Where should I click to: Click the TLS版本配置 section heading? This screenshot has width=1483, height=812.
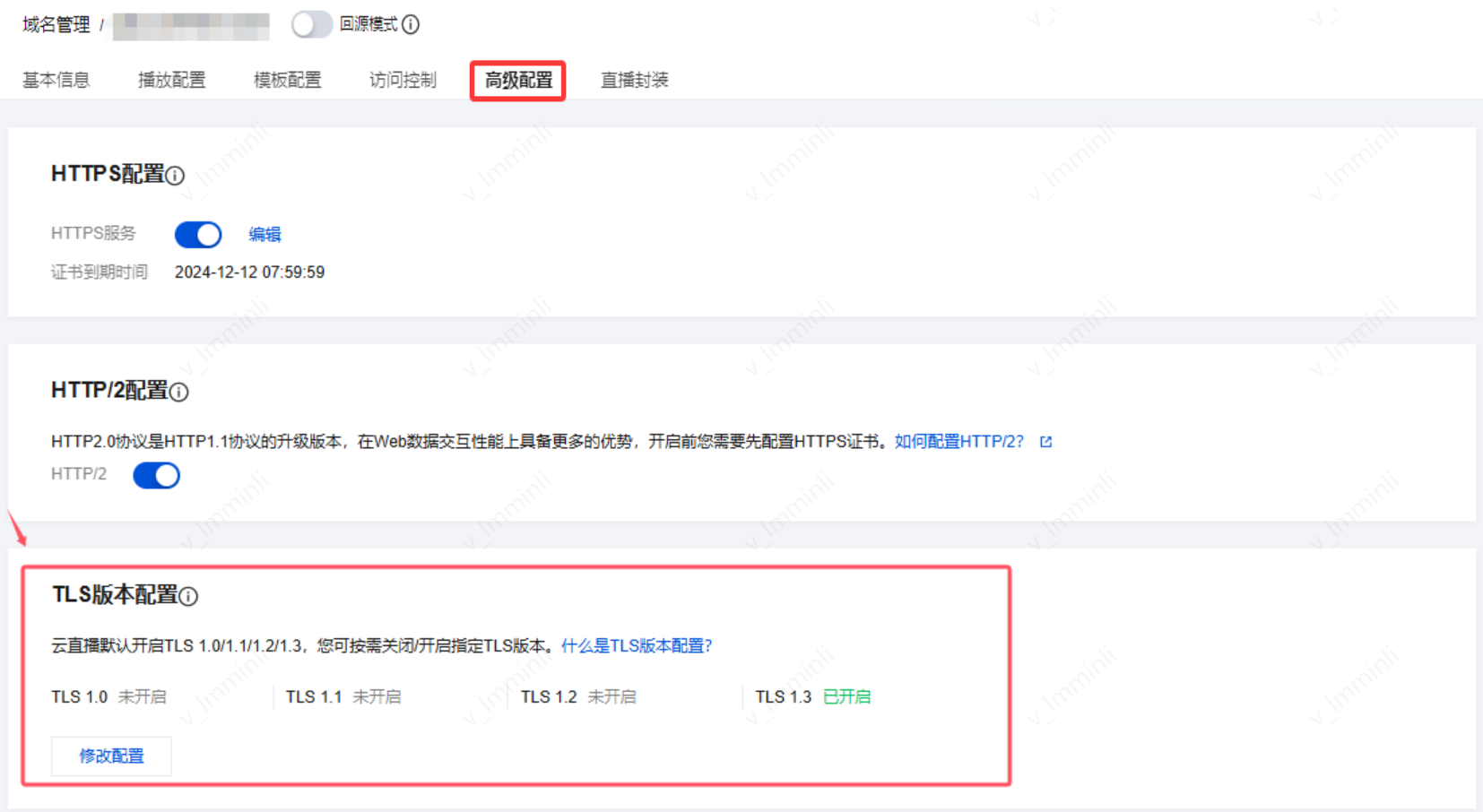point(115,595)
